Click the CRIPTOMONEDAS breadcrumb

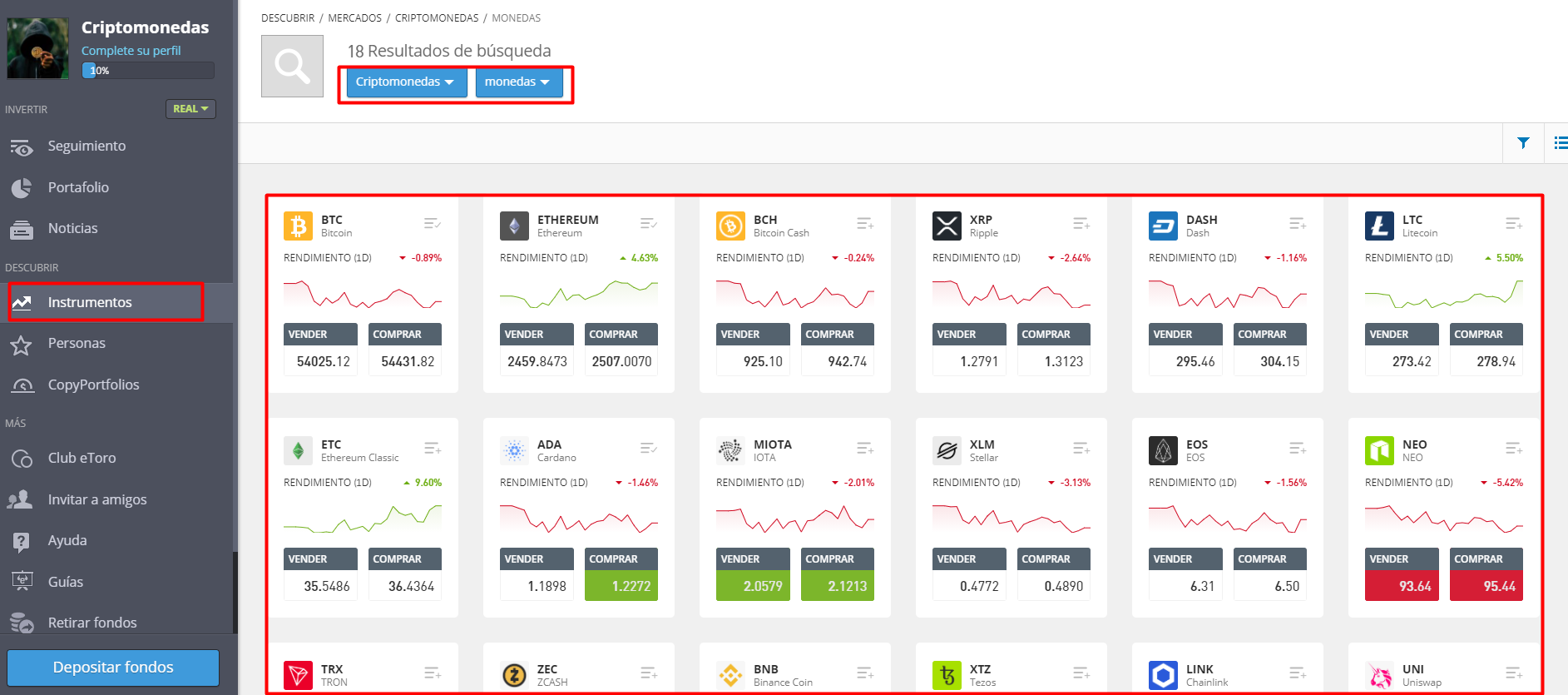pyautogui.click(x=437, y=17)
